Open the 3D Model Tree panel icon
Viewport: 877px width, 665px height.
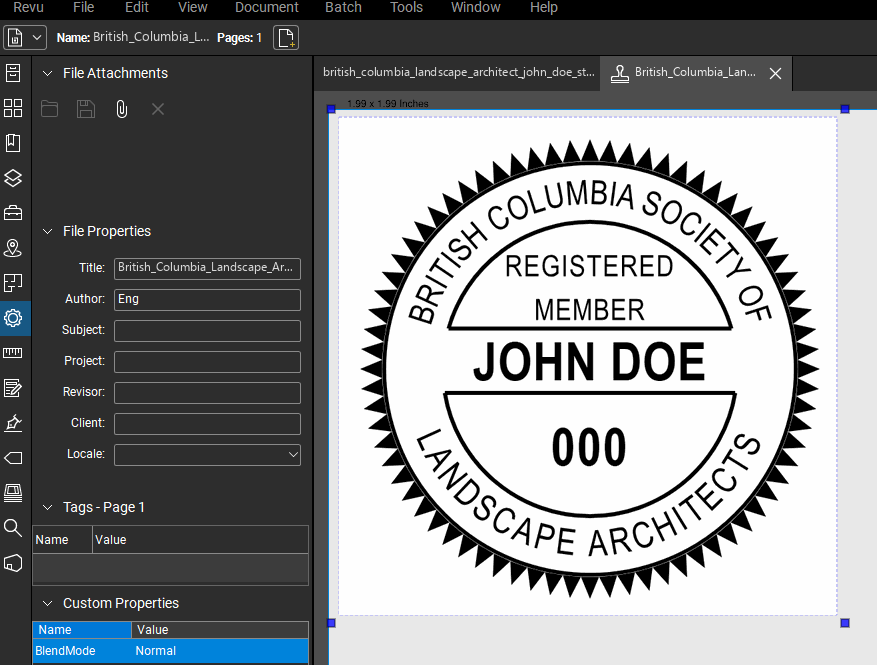(x=13, y=563)
